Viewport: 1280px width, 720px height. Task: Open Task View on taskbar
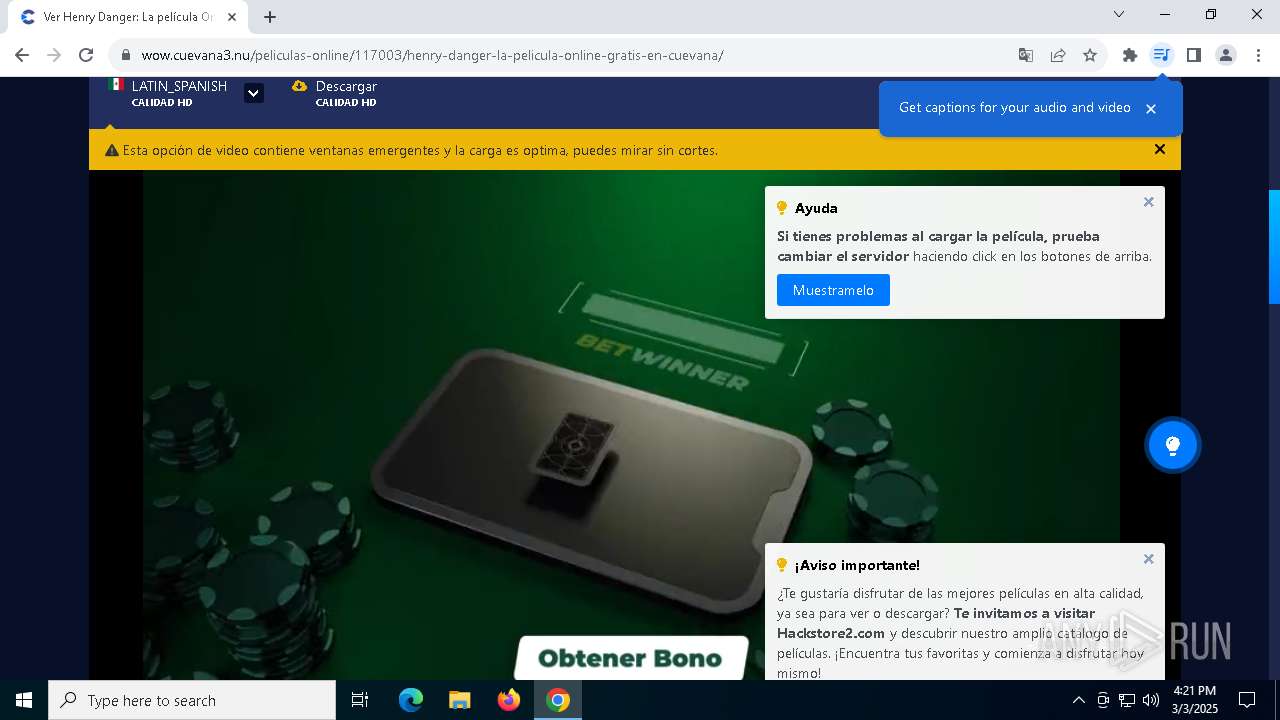360,700
